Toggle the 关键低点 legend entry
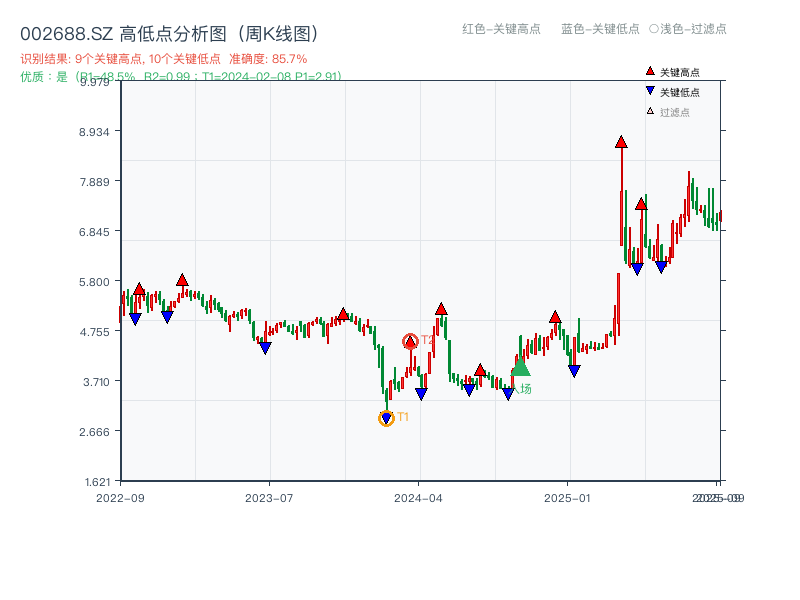The image size is (800, 600). (x=672, y=92)
